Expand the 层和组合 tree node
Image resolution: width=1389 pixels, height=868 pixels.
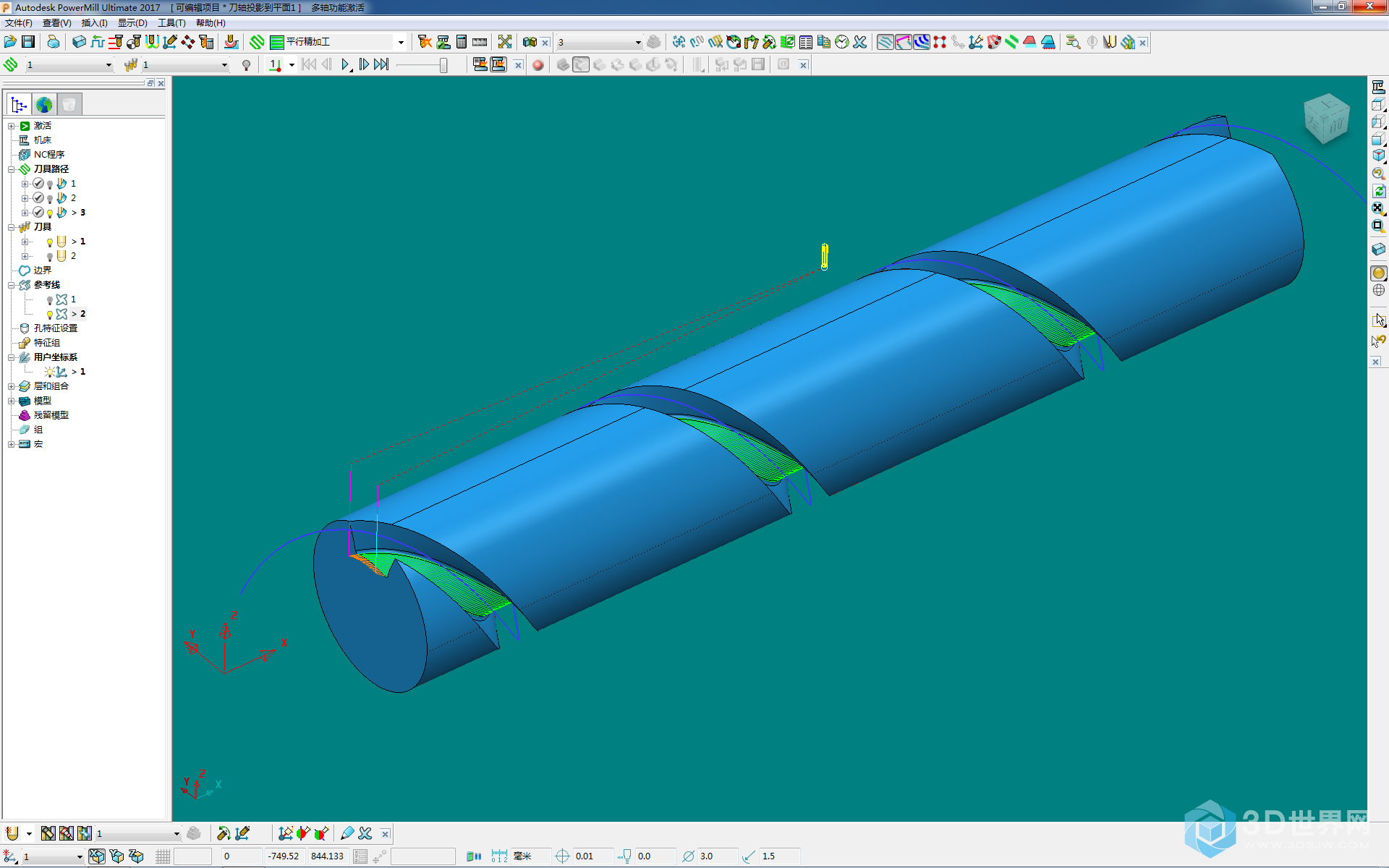click(x=12, y=386)
